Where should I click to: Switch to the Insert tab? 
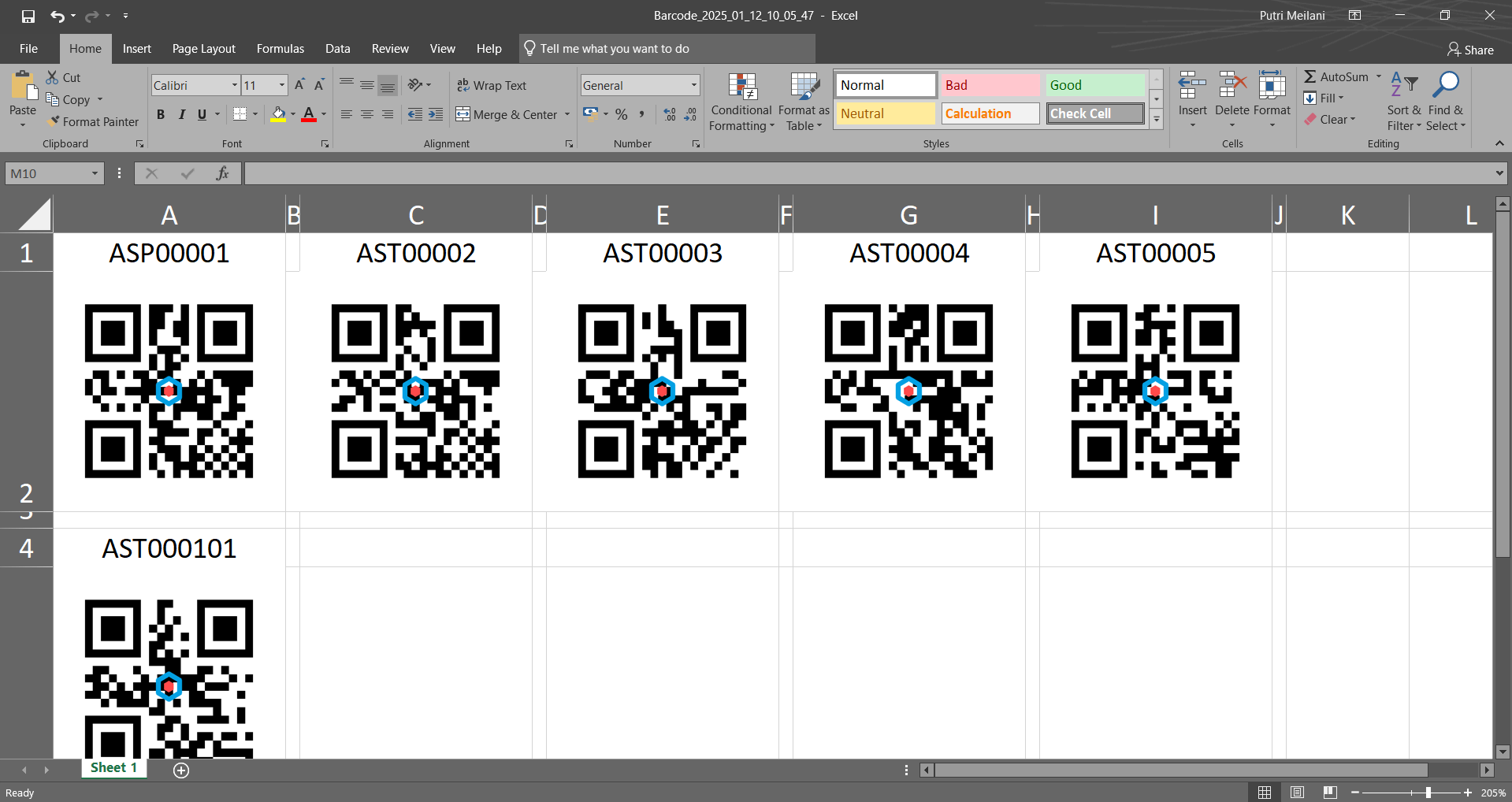137,49
